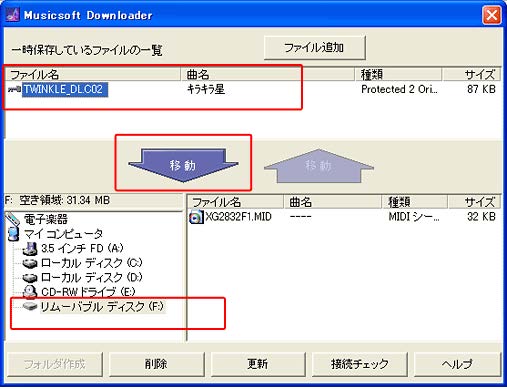Click the blue down 移動 arrow
This screenshot has width=507, height=389.
click(x=183, y=165)
